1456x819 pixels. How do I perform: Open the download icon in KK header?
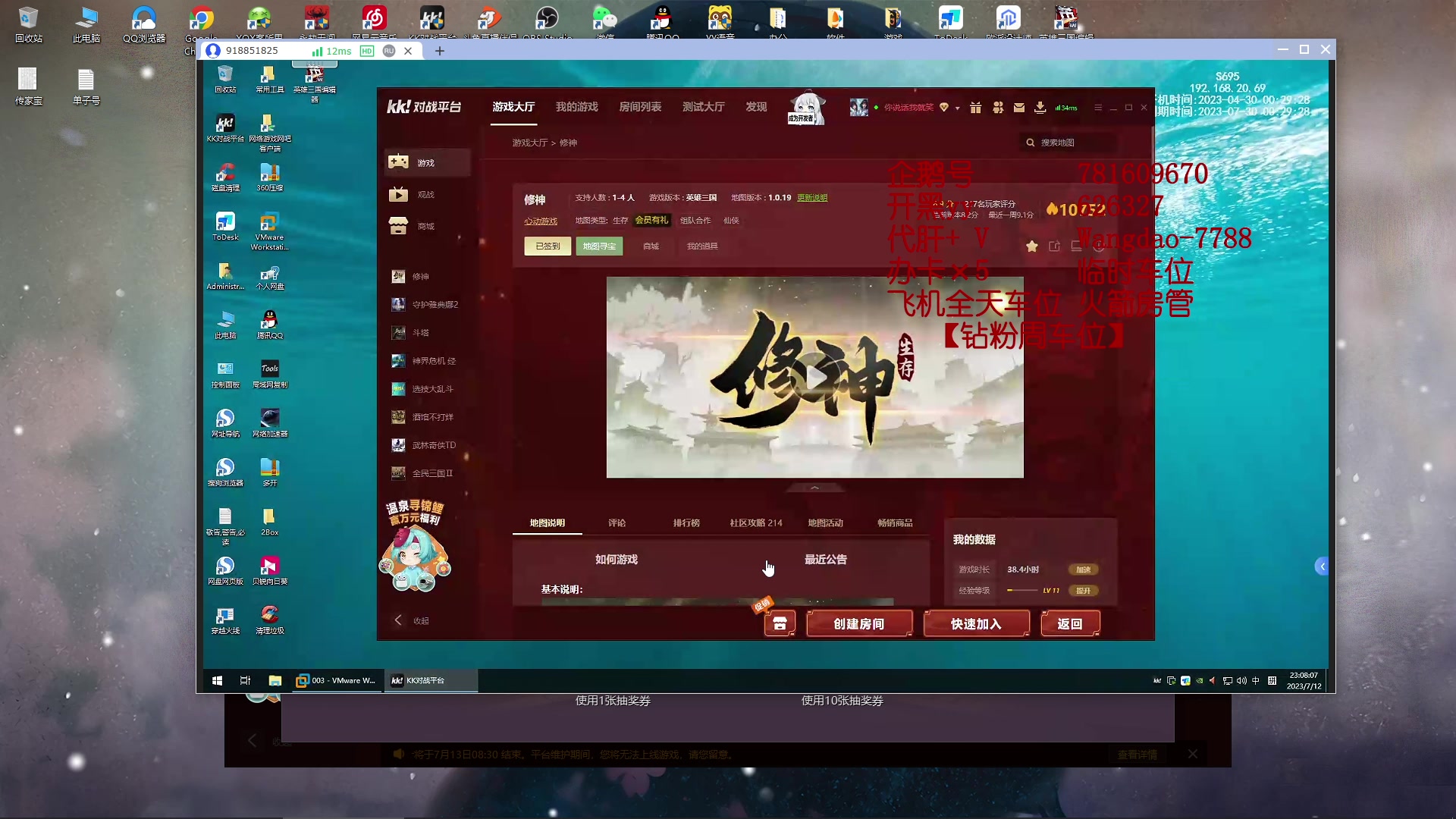pyautogui.click(x=1040, y=108)
